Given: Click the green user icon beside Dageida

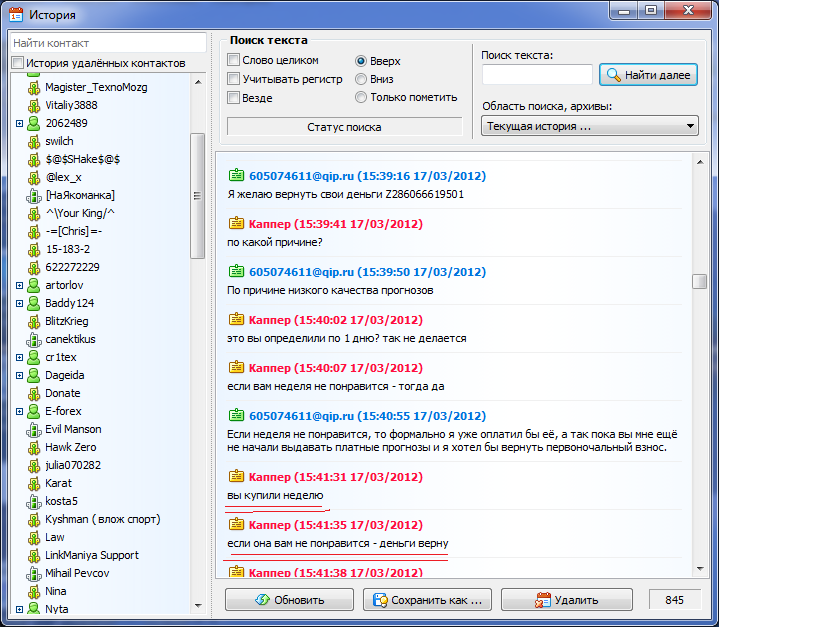Looking at the screenshot, I should (x=34, y=375).
